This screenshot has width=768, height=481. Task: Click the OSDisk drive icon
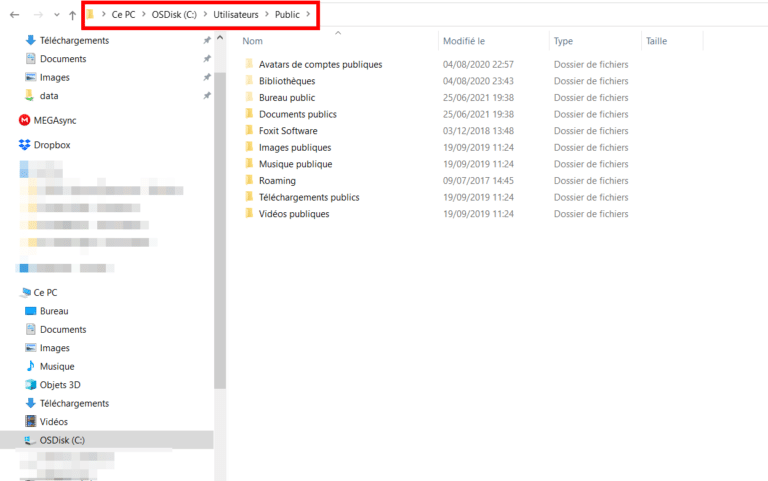point(30,440)
